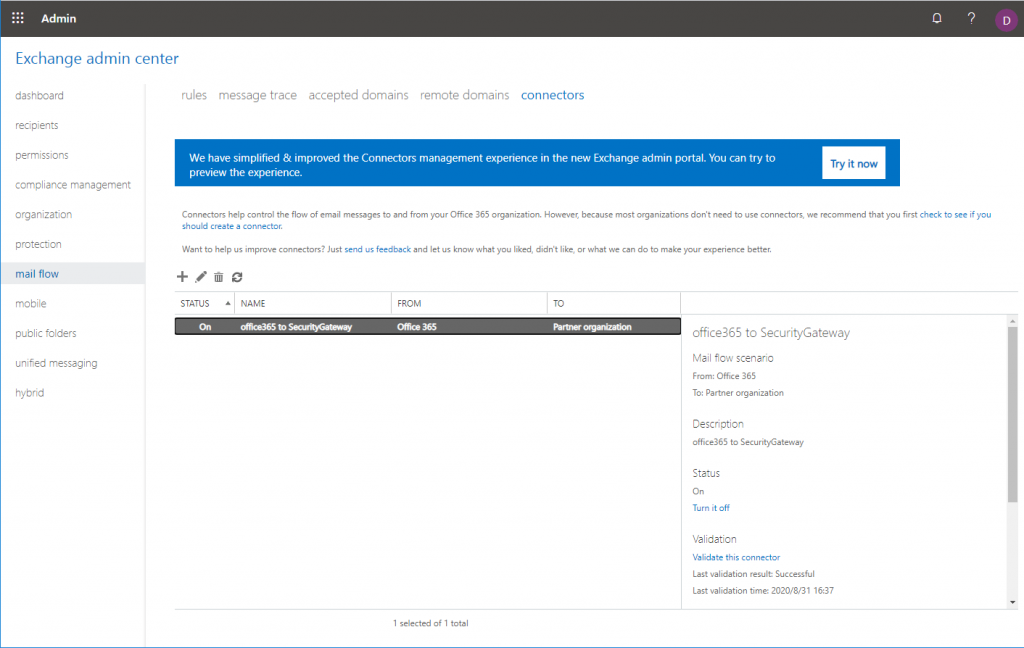
Task: Open the notifications bell
Action: (x=937, y=18)
